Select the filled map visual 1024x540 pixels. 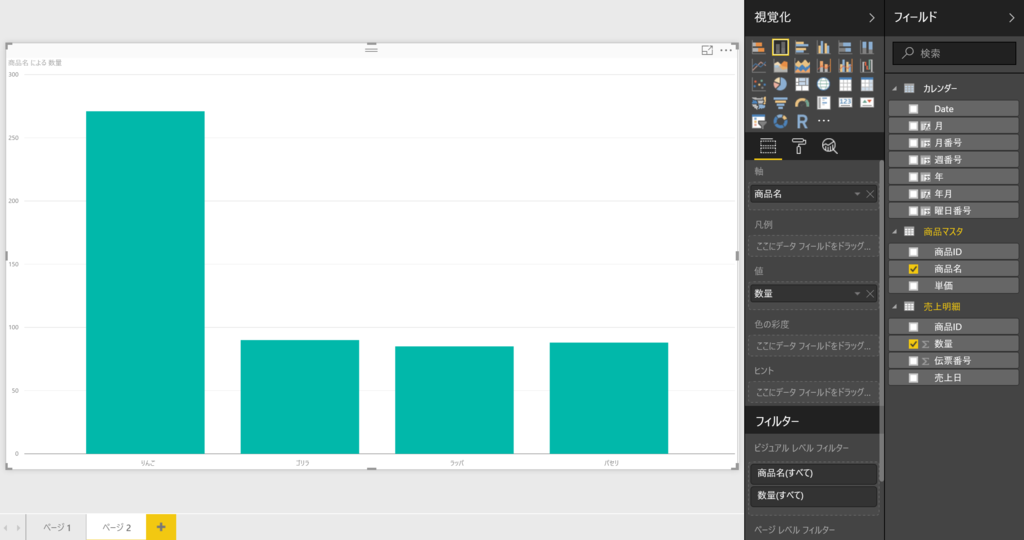[x=758, y=103]
